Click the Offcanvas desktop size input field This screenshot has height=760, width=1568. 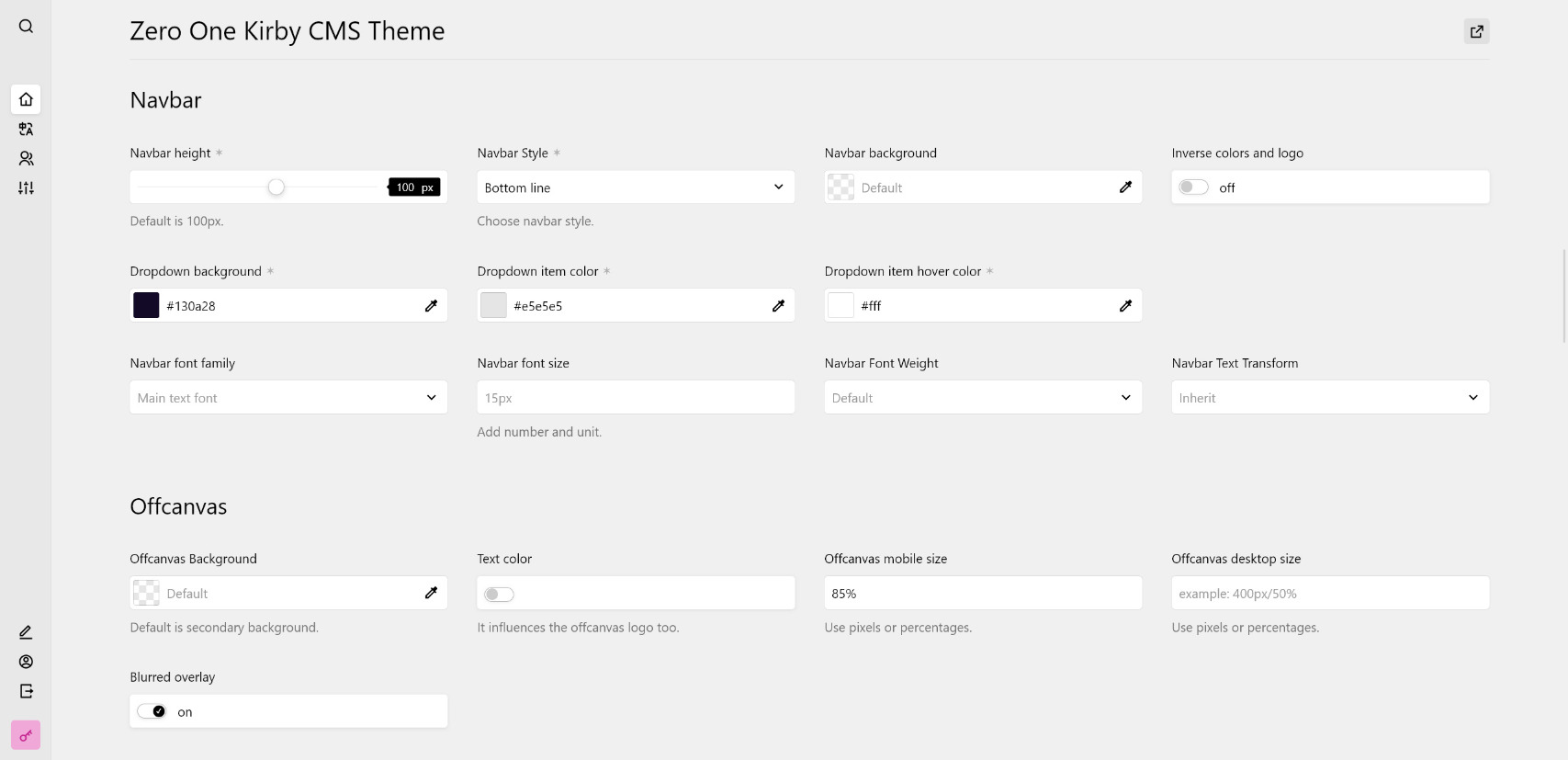pyautogui.click(x=1329, y=594)
